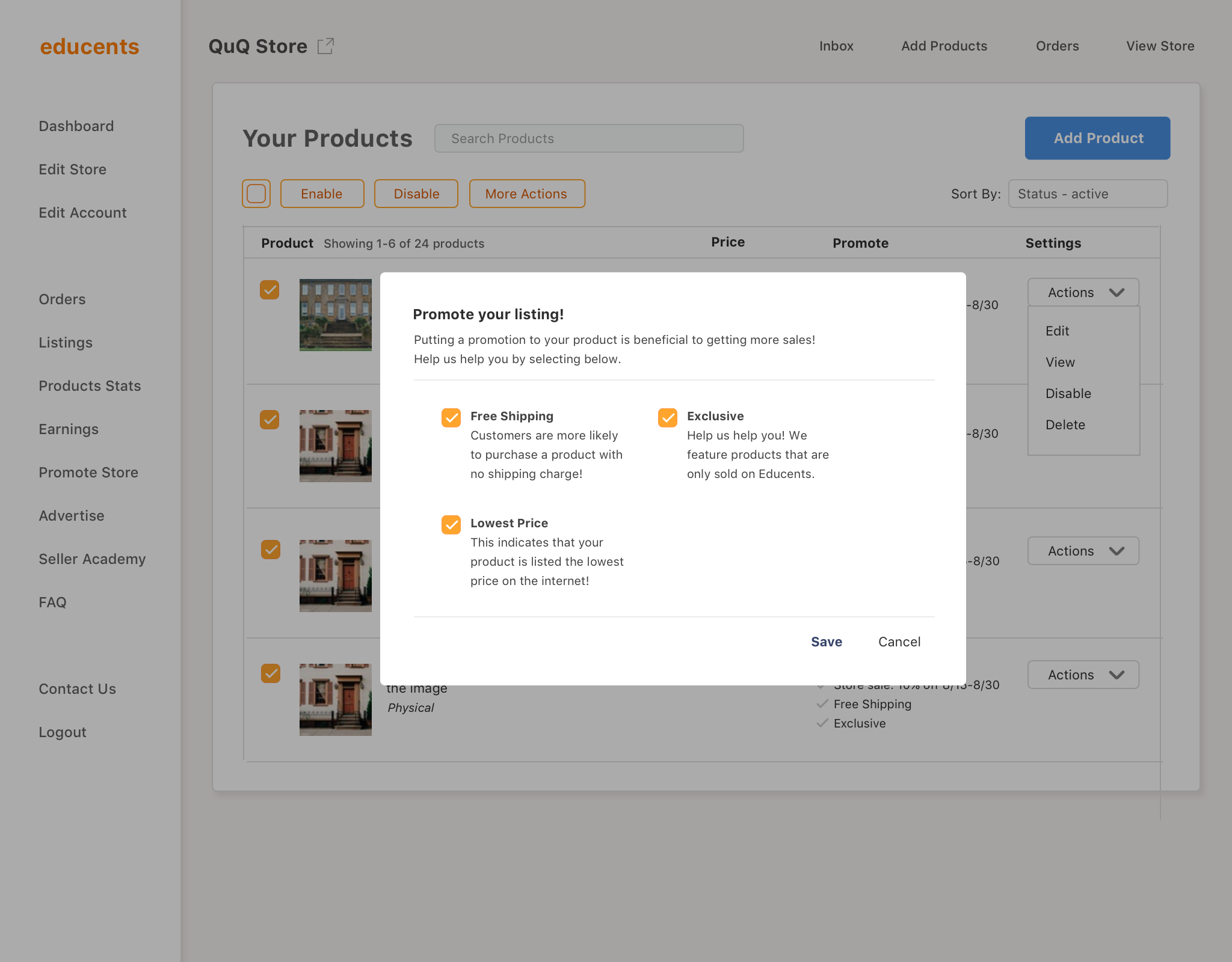Click in the Search Products field
This screenshot has width=1232, height=962.
point(588,138)
